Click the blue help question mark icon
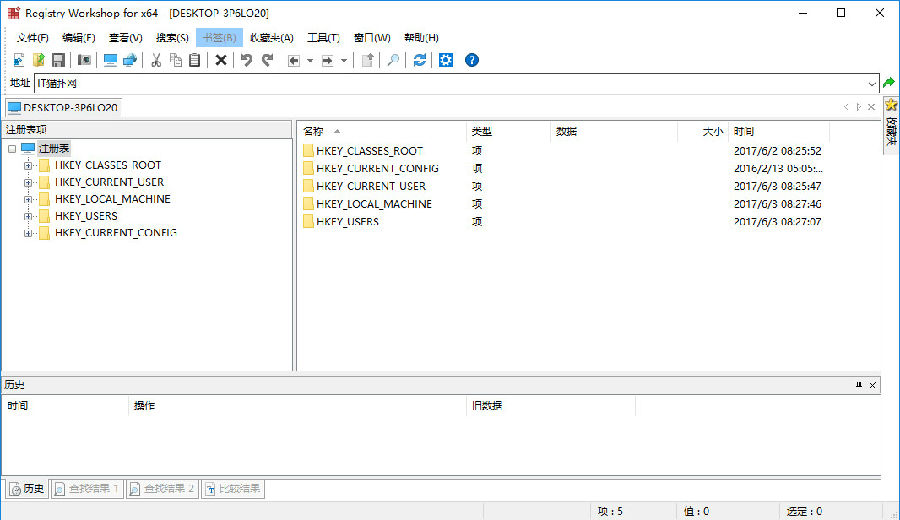Screen dimensions: 900x520 click(x=472, y=60)
